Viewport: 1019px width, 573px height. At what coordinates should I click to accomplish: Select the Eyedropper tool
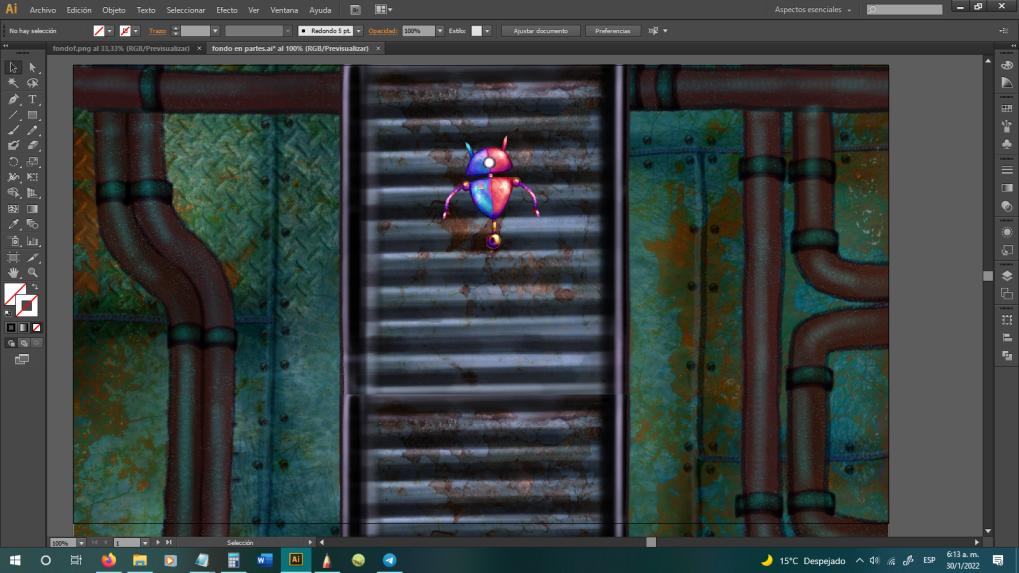[13, 225]
